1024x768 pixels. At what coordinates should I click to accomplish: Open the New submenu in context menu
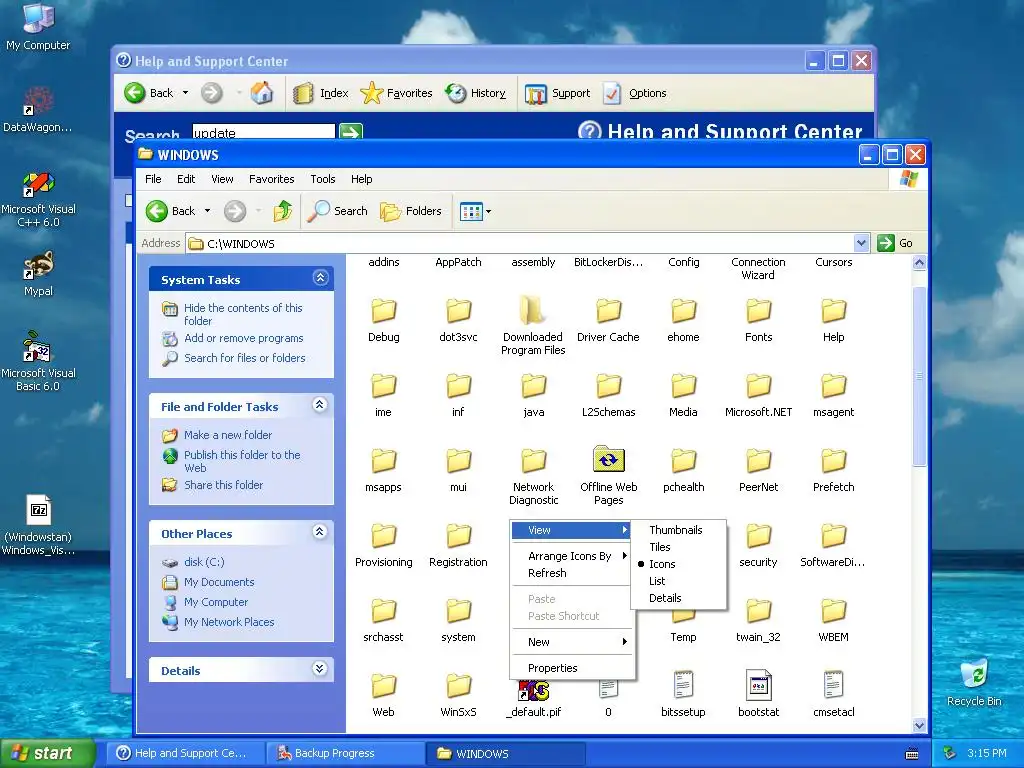pyautogui.click(x=571, y=642)
